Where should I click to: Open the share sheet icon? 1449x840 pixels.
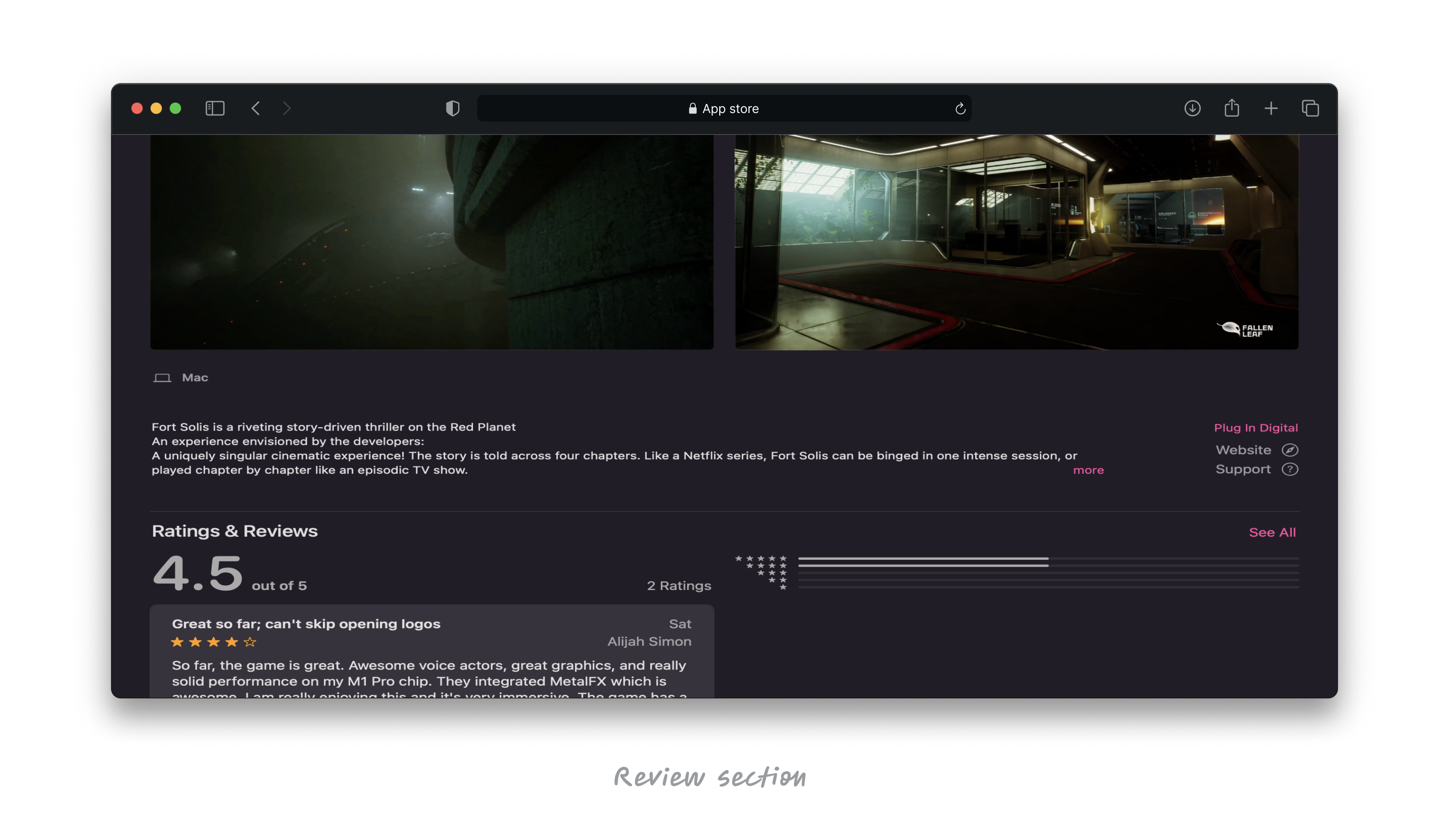click(1231, 109)
